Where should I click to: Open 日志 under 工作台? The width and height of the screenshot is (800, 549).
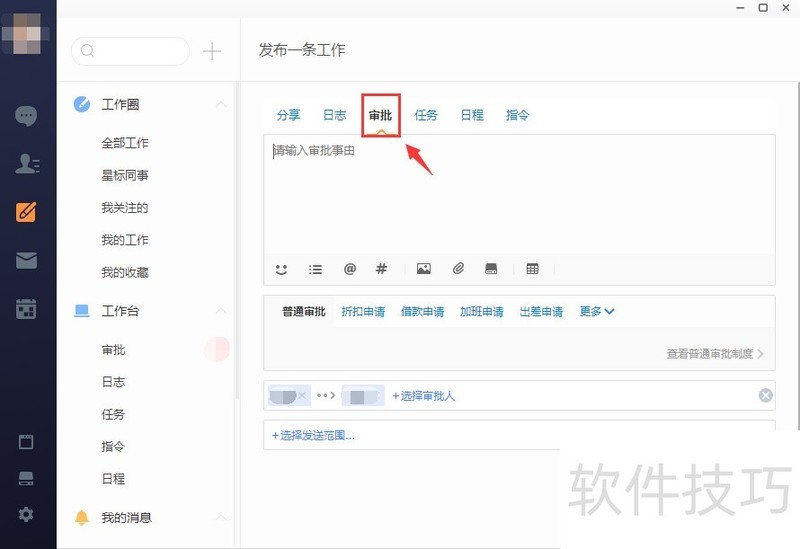coord(113,382)
